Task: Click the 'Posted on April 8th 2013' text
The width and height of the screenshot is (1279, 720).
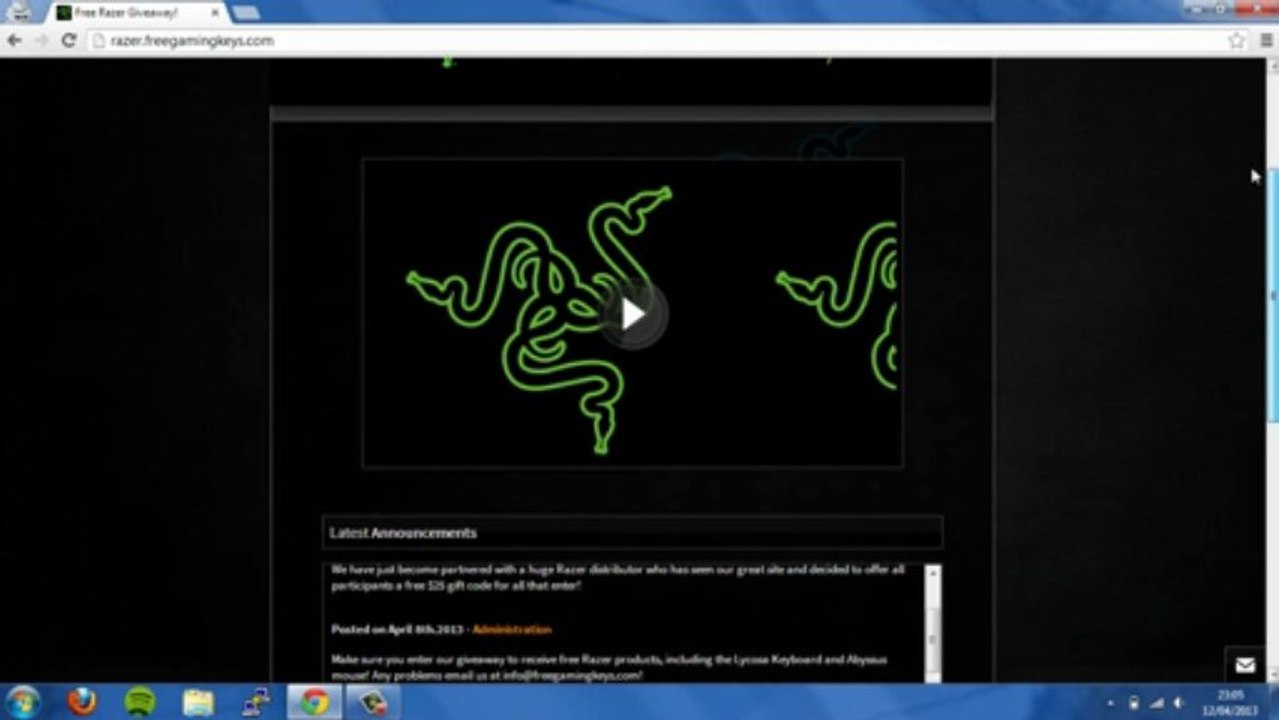Action: 397,629
